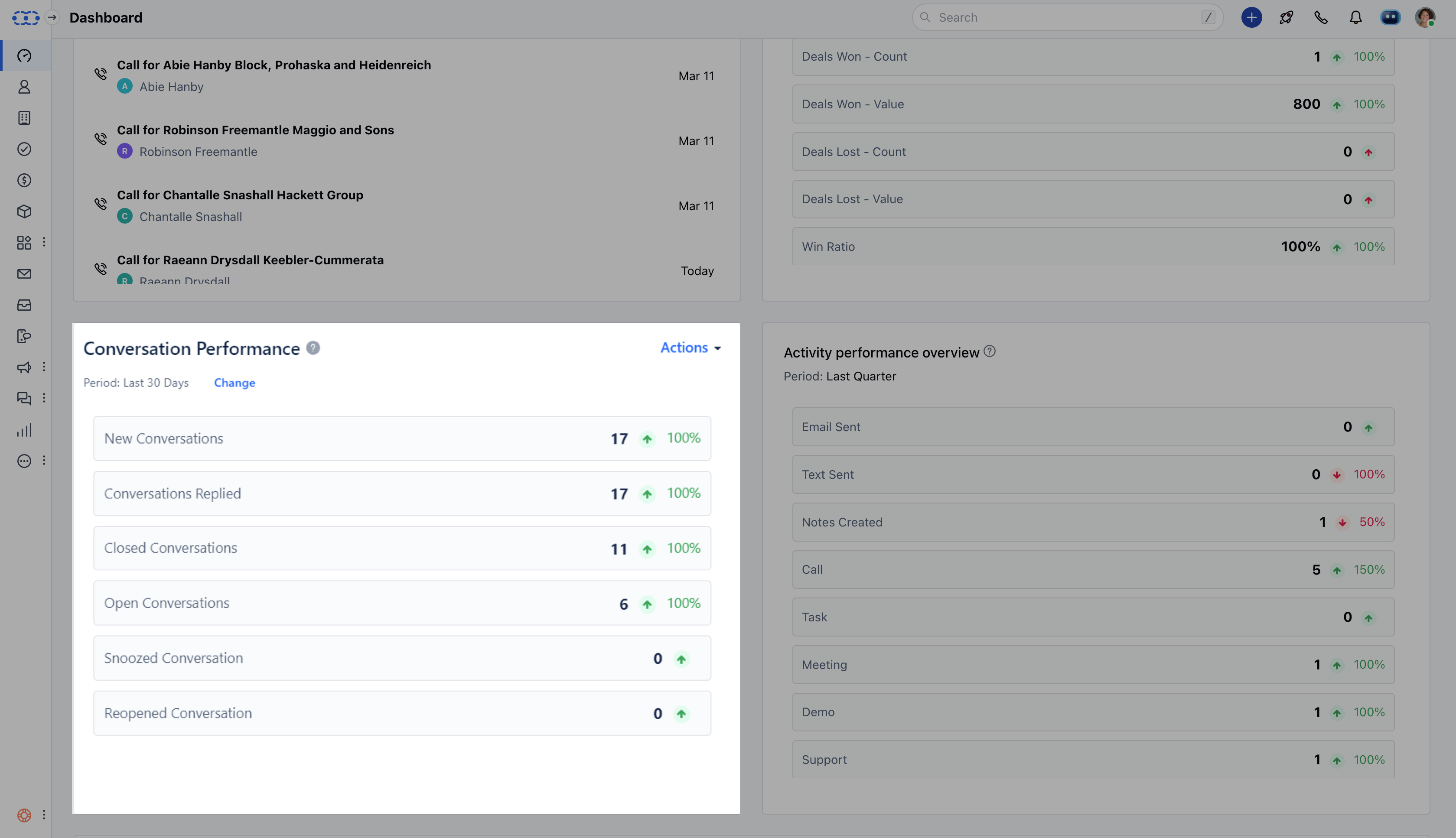Image resolution: width=1456 pixels, height=838 pixels.
Task: Open the Deals dollar icon in sidebar
Action: point(24,180)
